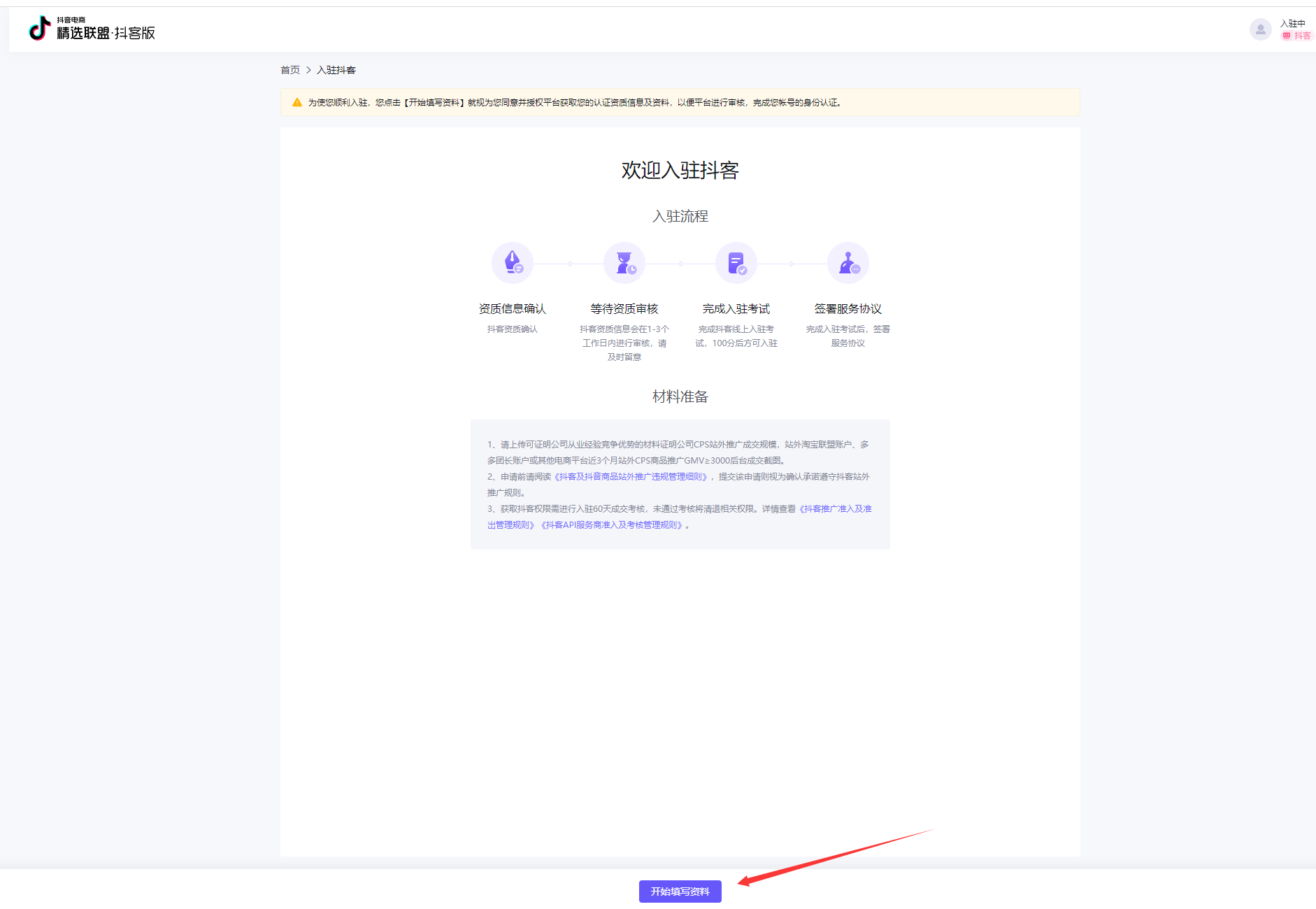
Task: Click the 等待资质审核 hourglass step icon
Action: [624, 263]
